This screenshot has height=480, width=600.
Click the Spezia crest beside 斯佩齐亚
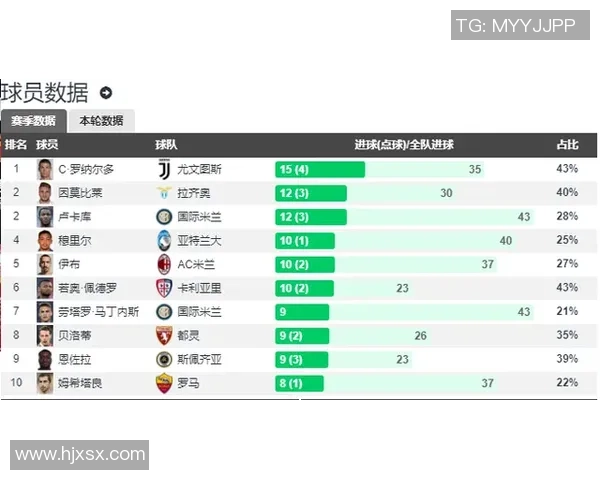[164, 360]
